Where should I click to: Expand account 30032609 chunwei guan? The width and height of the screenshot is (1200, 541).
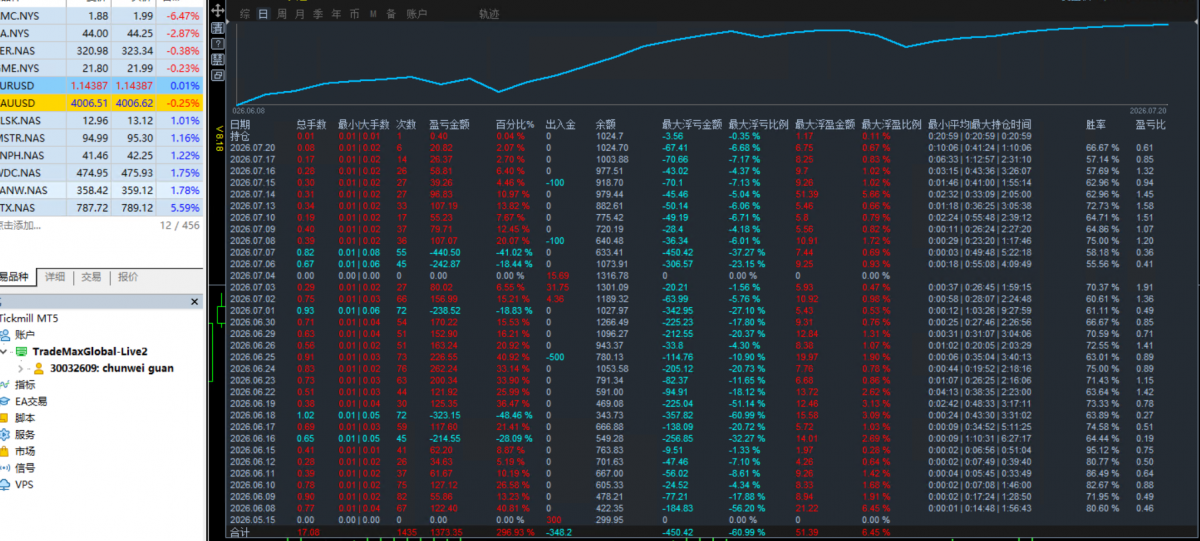(x=21, y=368)
